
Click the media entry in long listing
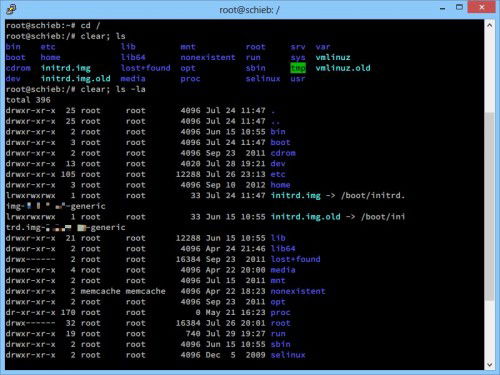click(x=283, y=270)
